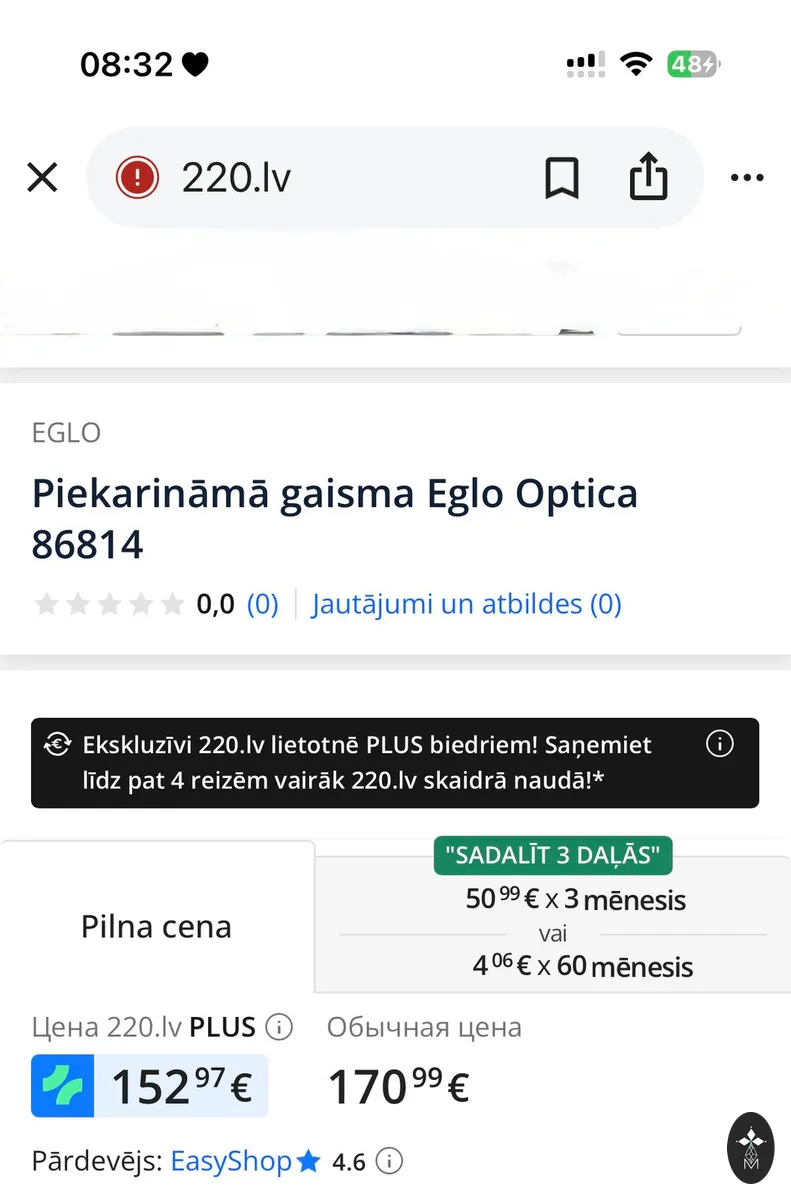Open Jautājumi un atbildes link

pyautogui.click(x=467, y=604)
